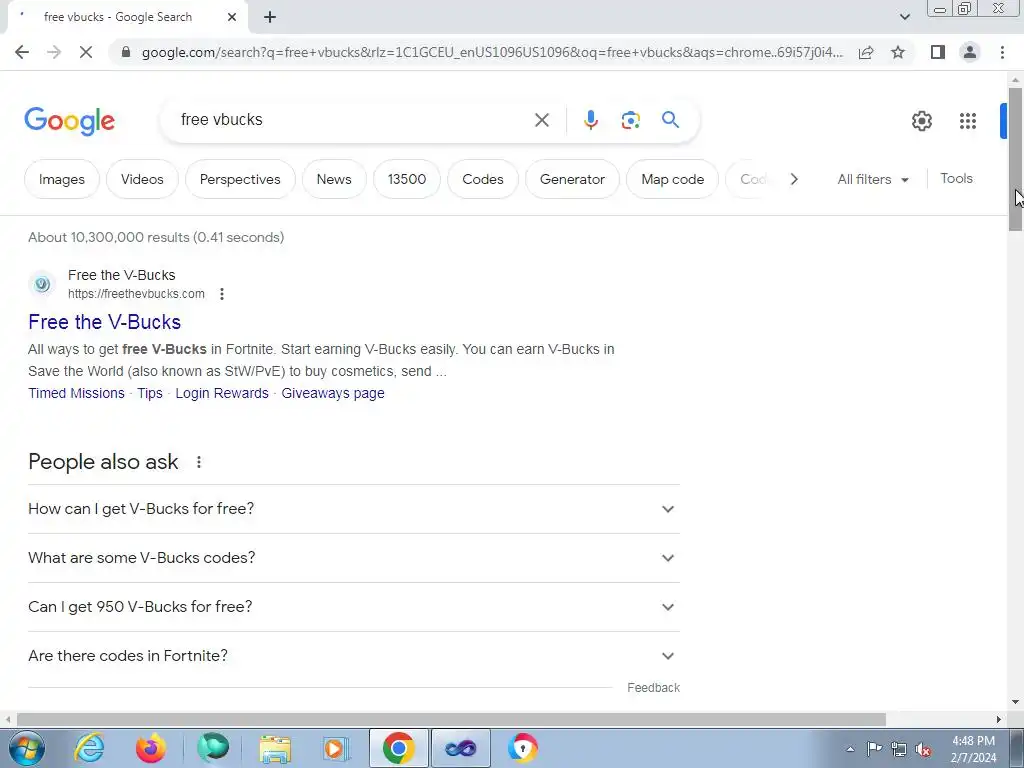The width and height of the screenshot is (1024, 768).
Task: Open options for Free the V-Bucks result
Action: (x=222, y=294)
